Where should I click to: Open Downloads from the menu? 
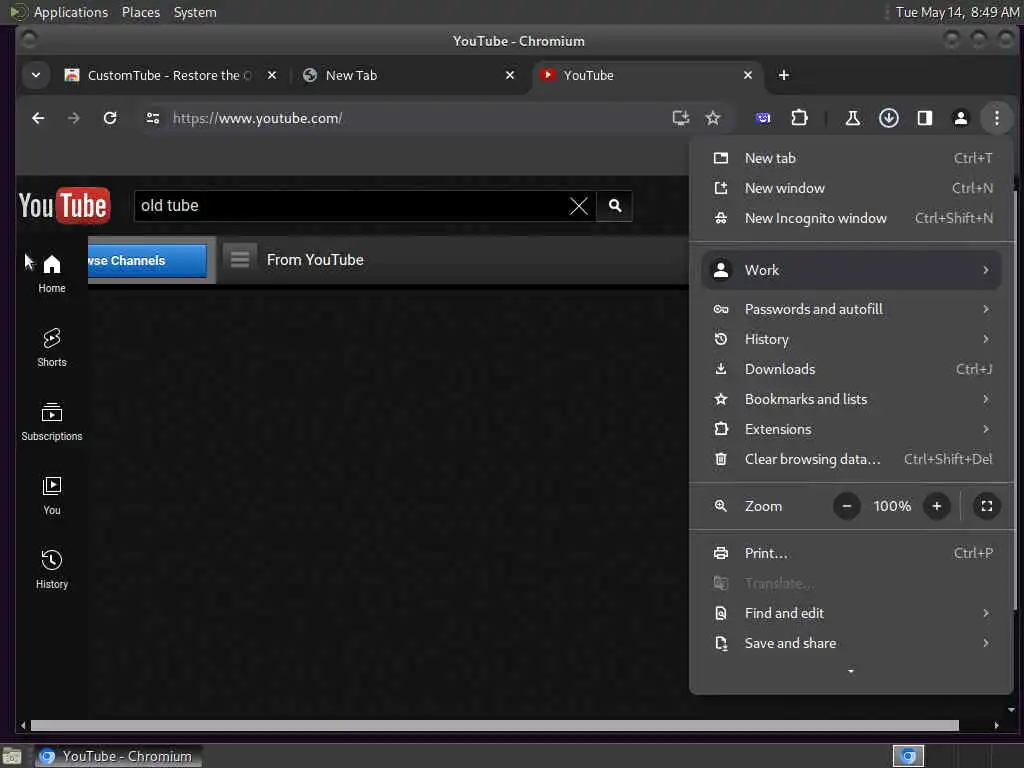point(851,369)
